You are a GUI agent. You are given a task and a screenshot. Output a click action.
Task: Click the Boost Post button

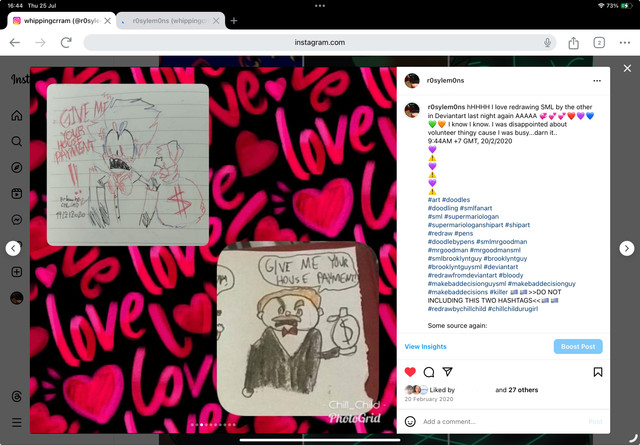[x=578, y=346]
